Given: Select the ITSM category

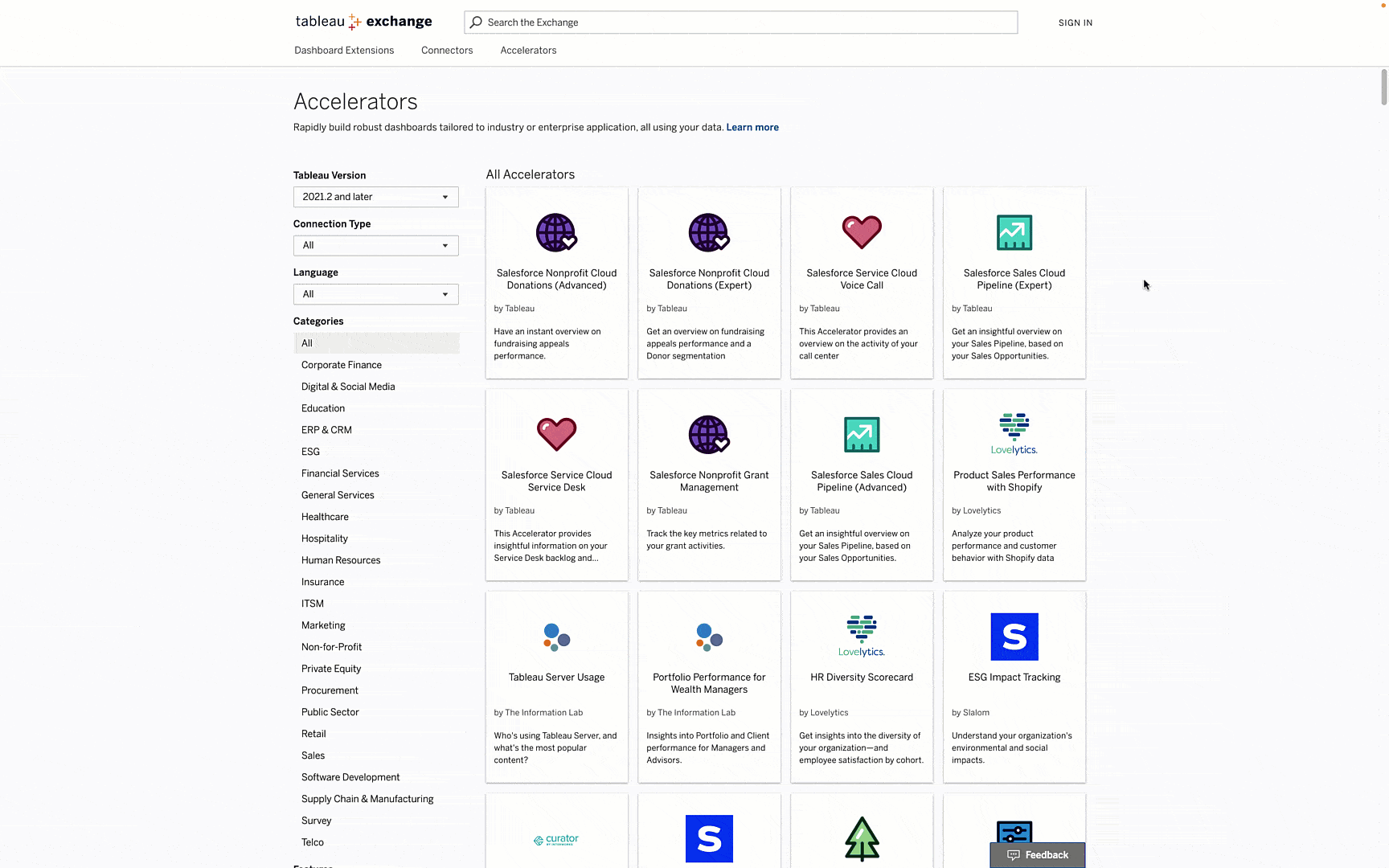Looking at the screenshot, I should pyautogui.click(x=313, y=604).
